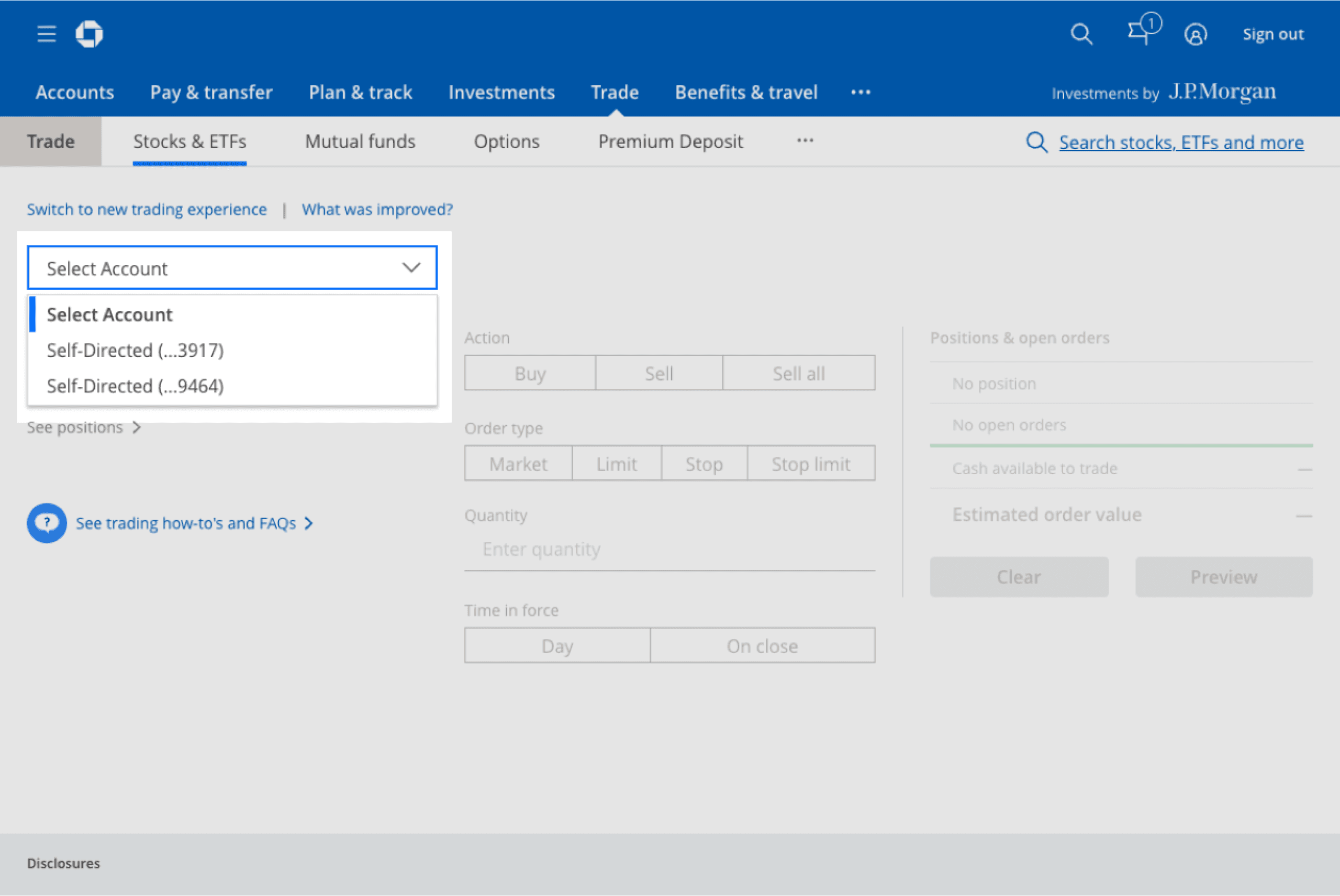Select Sell action
Screen dimensions: 1340x896
click(660, 373)
